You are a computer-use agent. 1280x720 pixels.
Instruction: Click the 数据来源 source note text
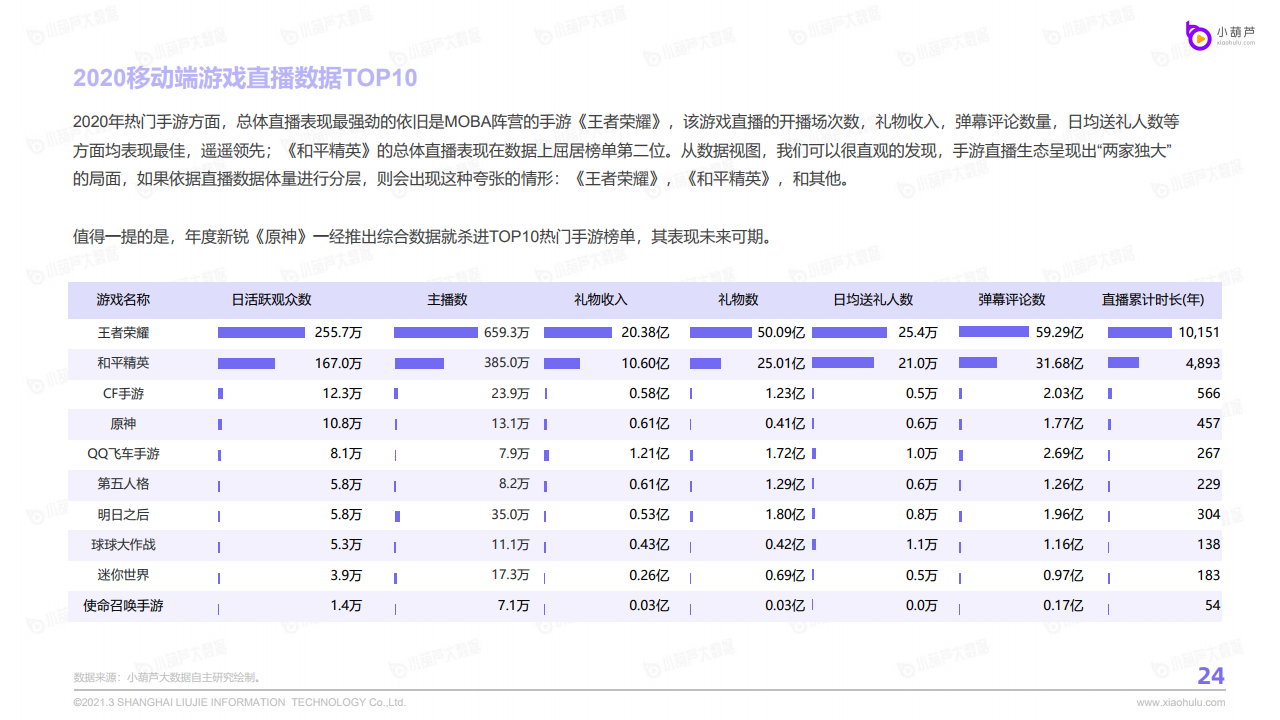(166, 677)
